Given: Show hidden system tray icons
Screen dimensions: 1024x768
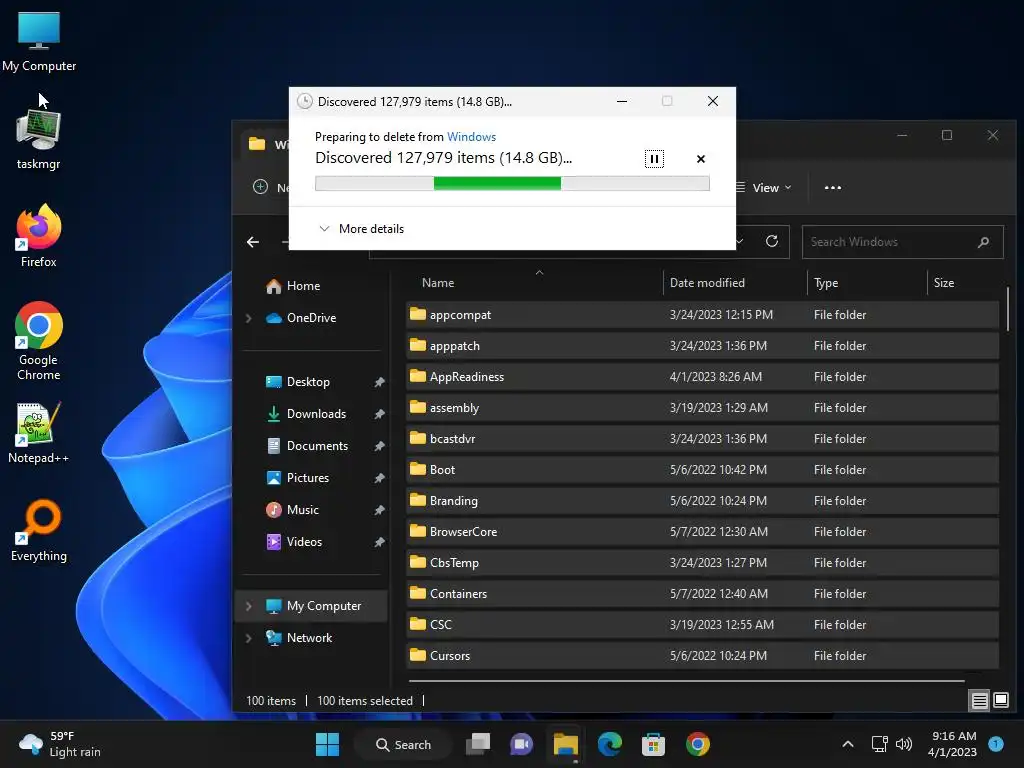Looking at the screenshot, I should [848, 744].
